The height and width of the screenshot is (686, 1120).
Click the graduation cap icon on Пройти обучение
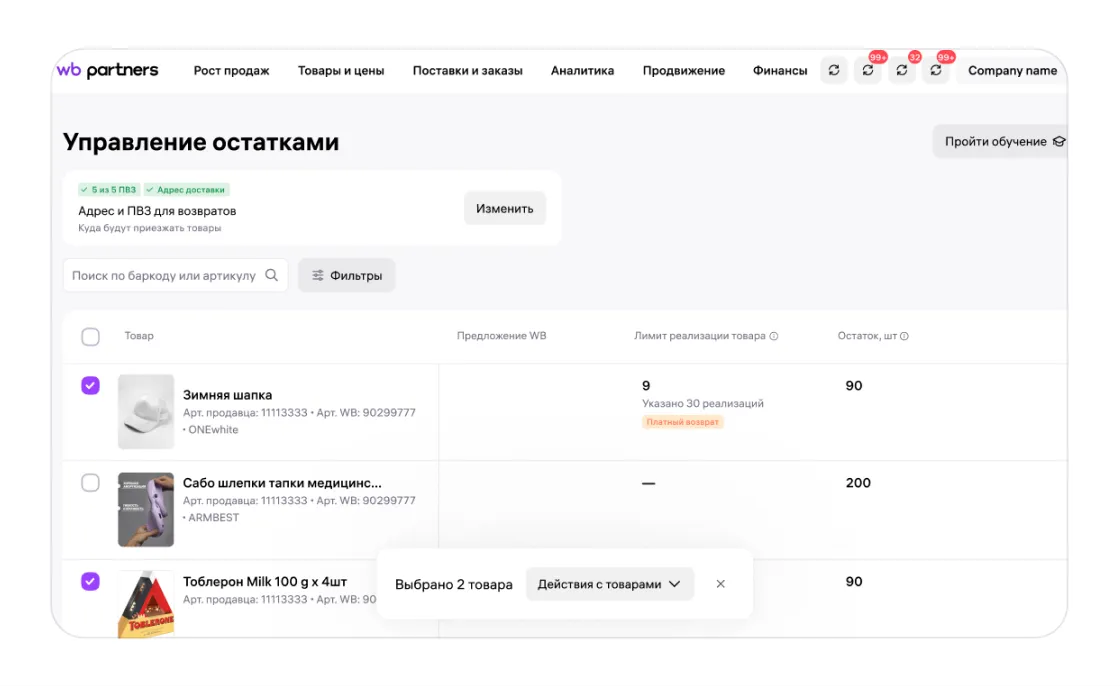click(1059, 142)
